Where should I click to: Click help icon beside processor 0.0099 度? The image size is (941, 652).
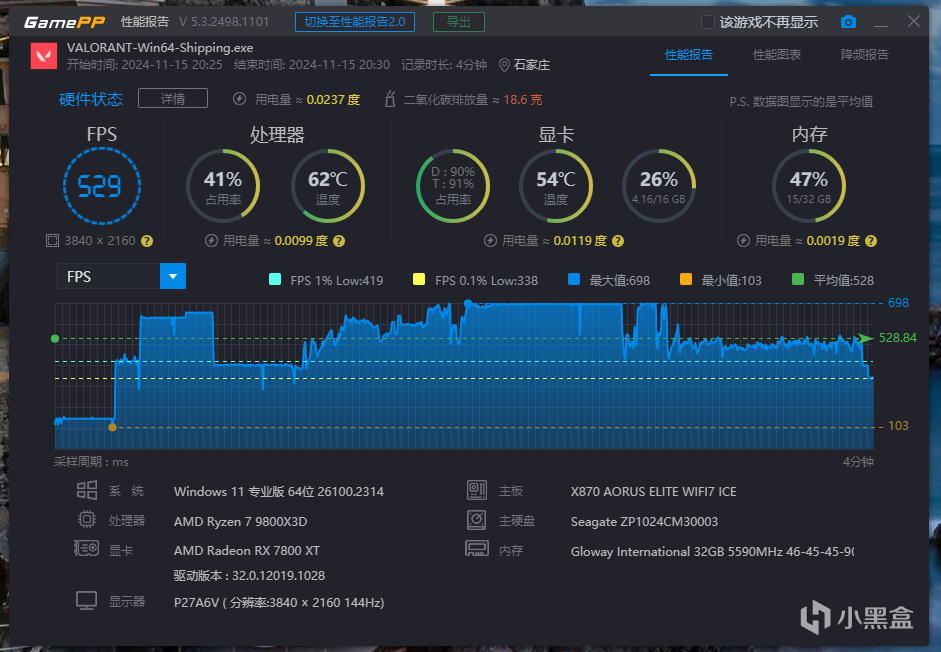339,241
